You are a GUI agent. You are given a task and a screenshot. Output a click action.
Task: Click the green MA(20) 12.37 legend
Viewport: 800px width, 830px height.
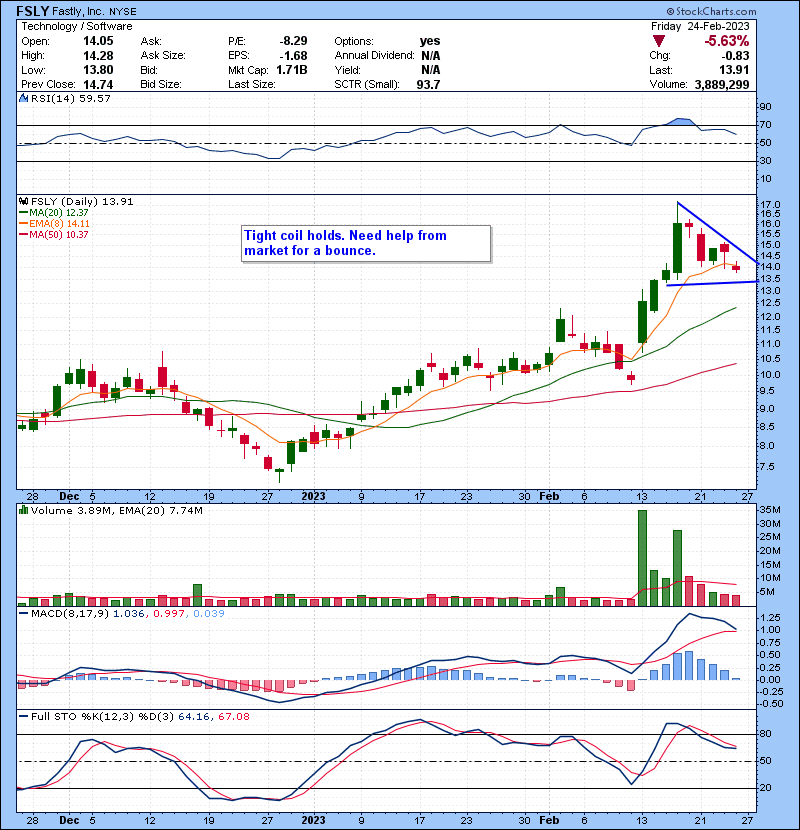click(53, 212)
